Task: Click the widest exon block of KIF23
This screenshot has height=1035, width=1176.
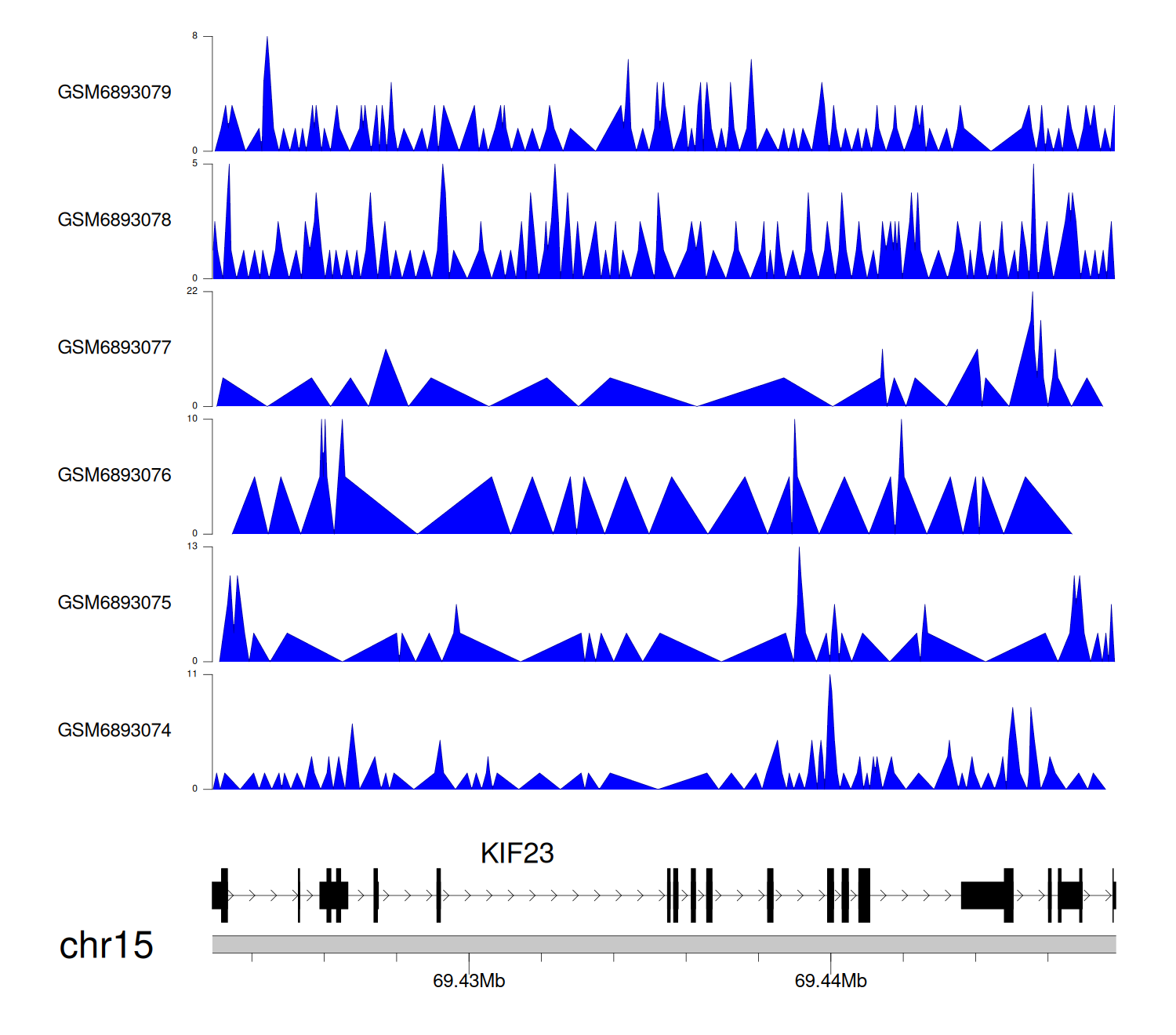Action: click(983, 895)
